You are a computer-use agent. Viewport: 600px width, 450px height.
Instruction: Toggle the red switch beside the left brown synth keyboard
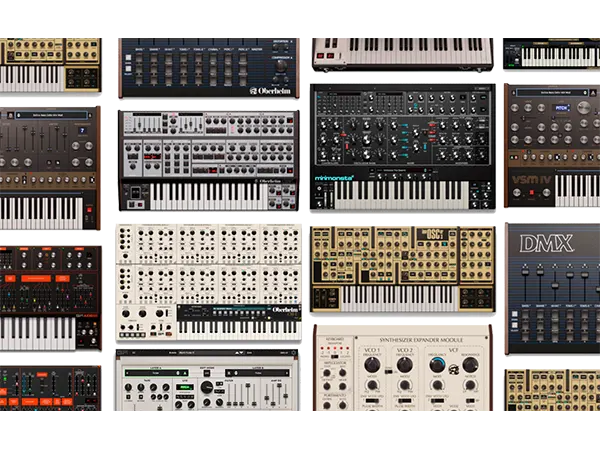point(89,209)
